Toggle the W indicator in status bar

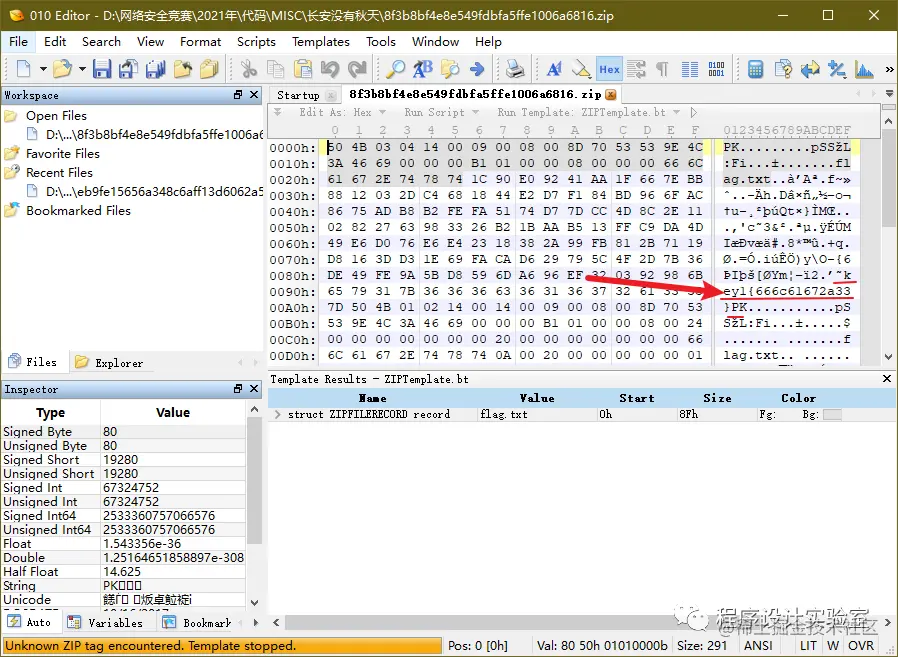tap(833, 646)
